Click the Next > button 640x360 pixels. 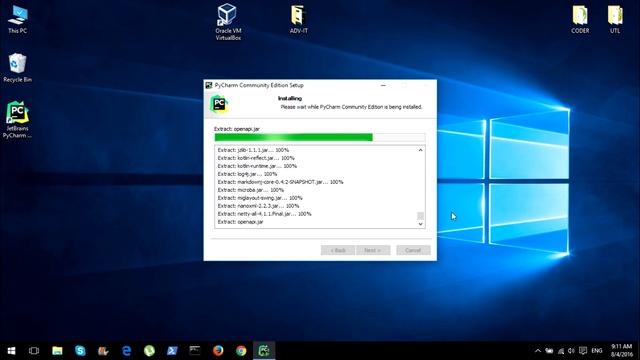click(373, 250)
